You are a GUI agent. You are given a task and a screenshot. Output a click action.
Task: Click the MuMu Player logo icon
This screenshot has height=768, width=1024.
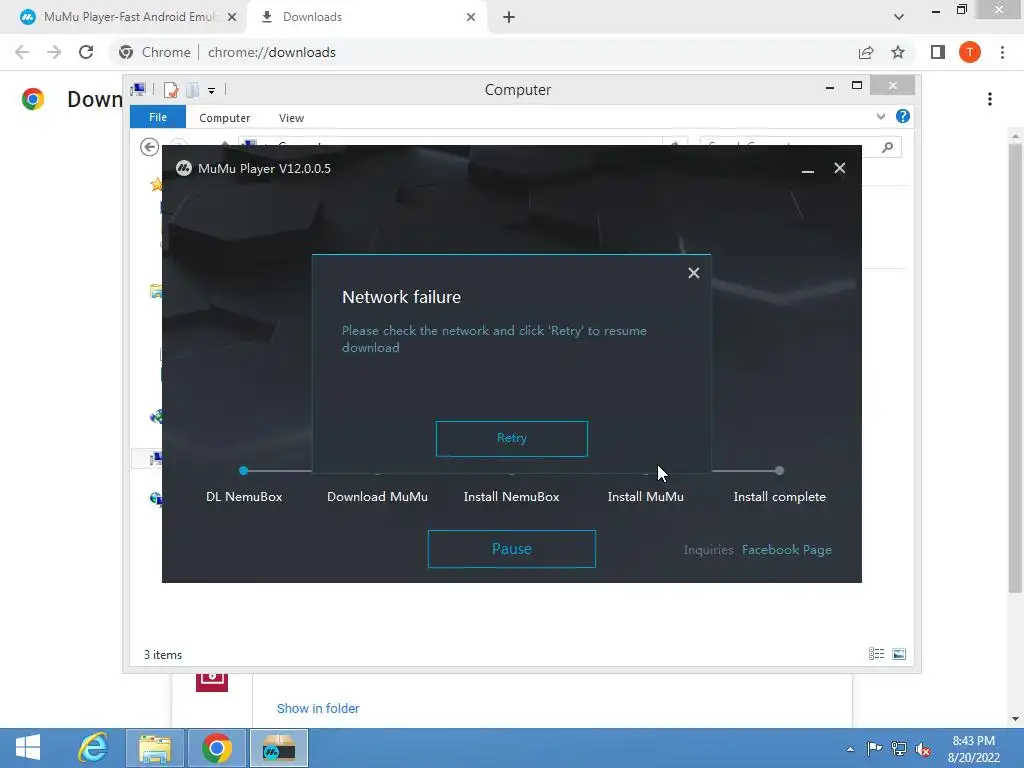(x=184, y=168)
